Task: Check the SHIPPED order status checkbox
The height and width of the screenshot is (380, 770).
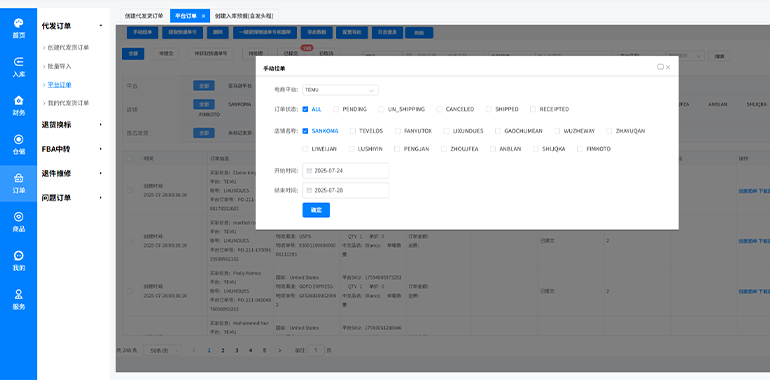Action: click(x=489, y=109)
